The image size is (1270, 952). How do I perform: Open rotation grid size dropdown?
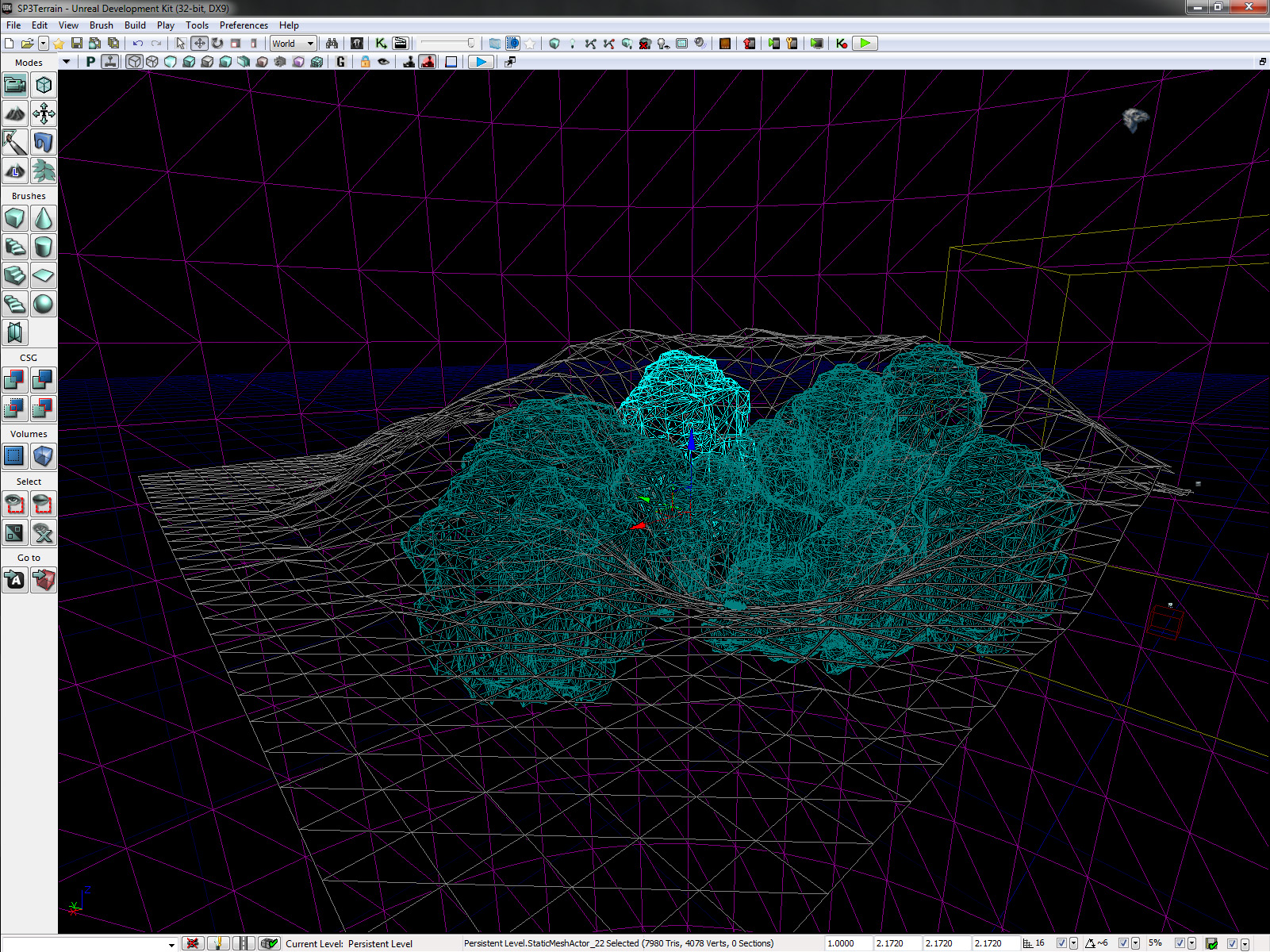click(x=1135, y=943)
